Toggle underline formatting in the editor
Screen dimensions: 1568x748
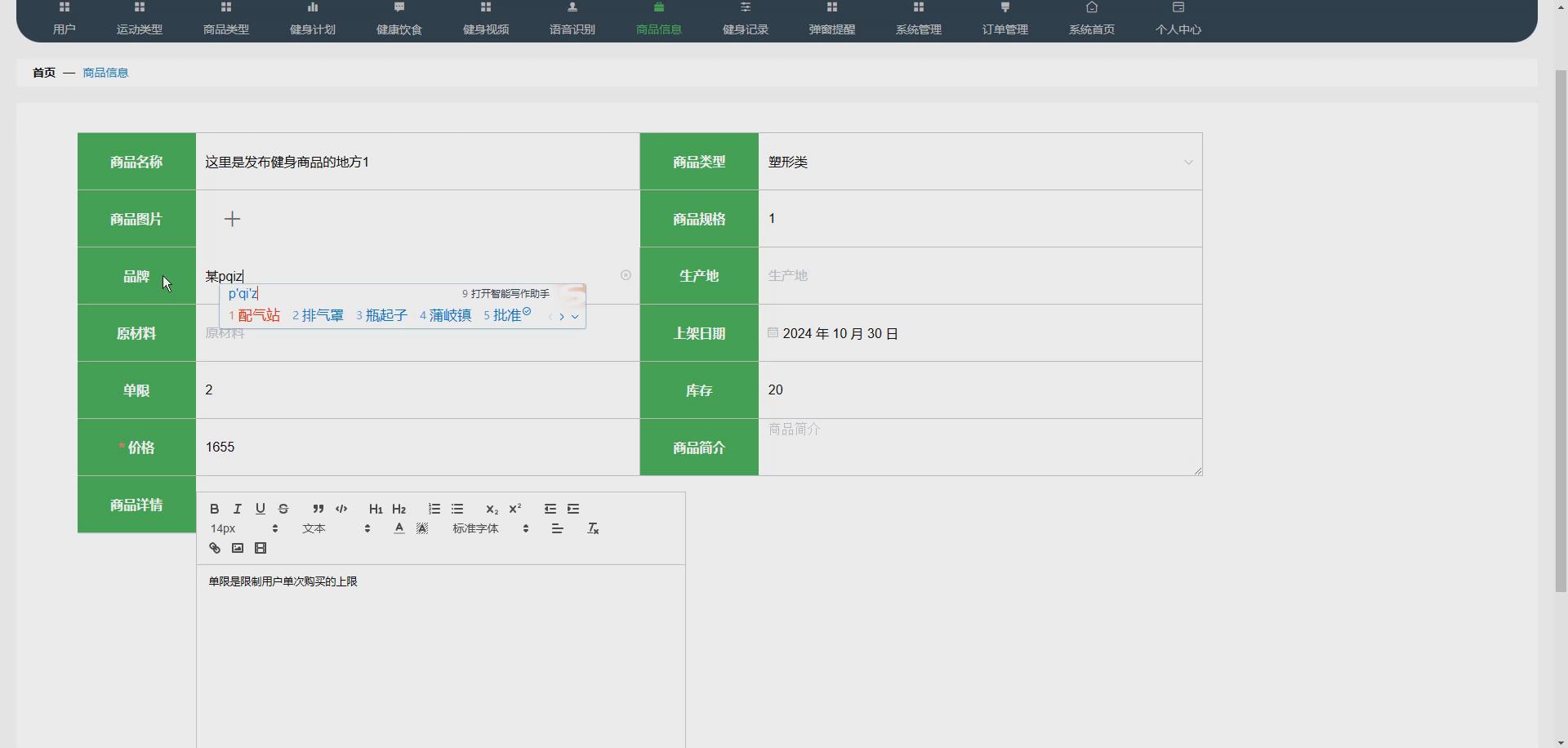point(260,509)
